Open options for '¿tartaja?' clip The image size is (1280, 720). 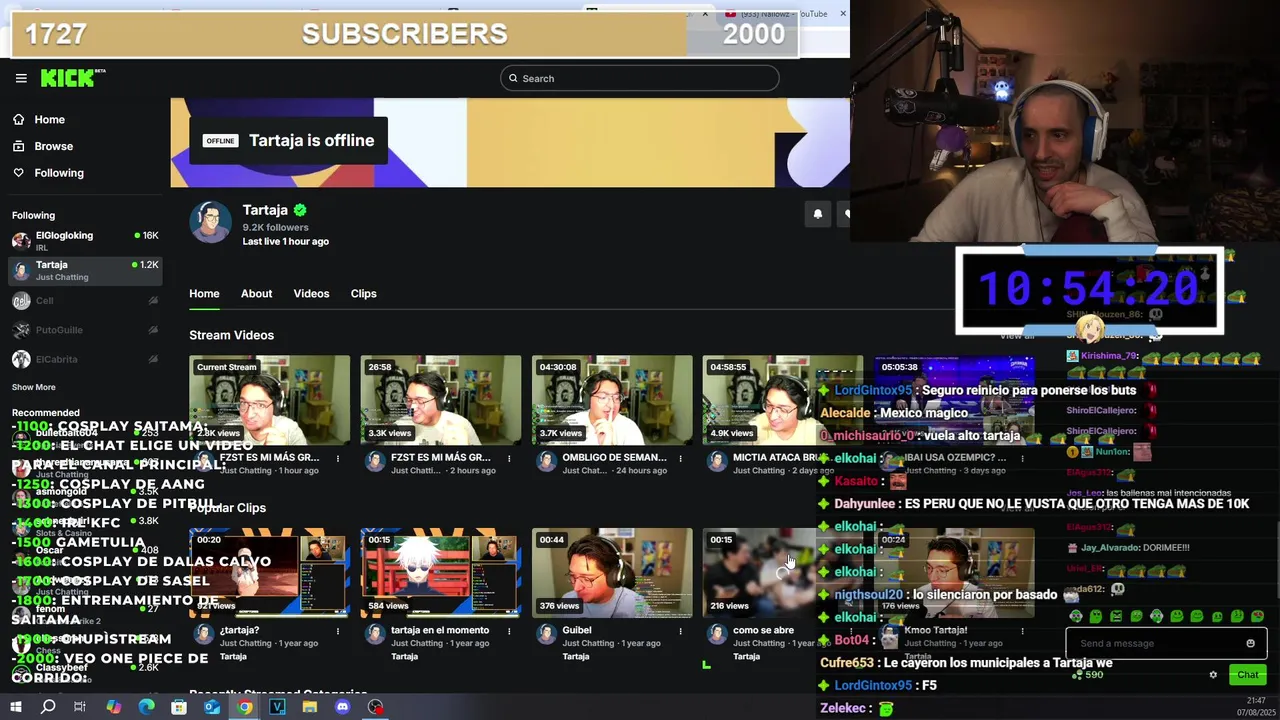coord(338,632)
